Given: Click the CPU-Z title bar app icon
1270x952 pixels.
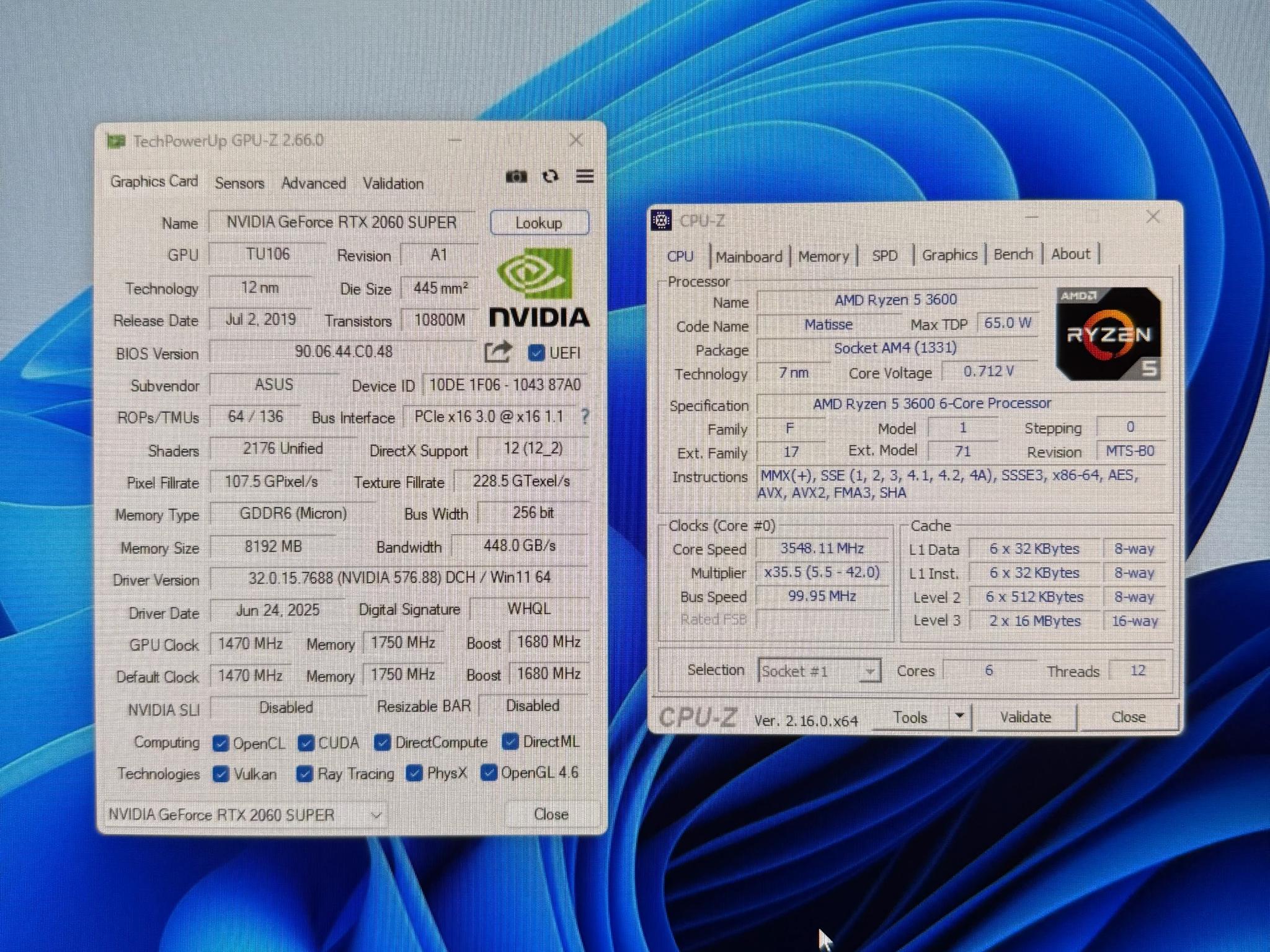Looking at the screenshot, I should pos(661,219).
